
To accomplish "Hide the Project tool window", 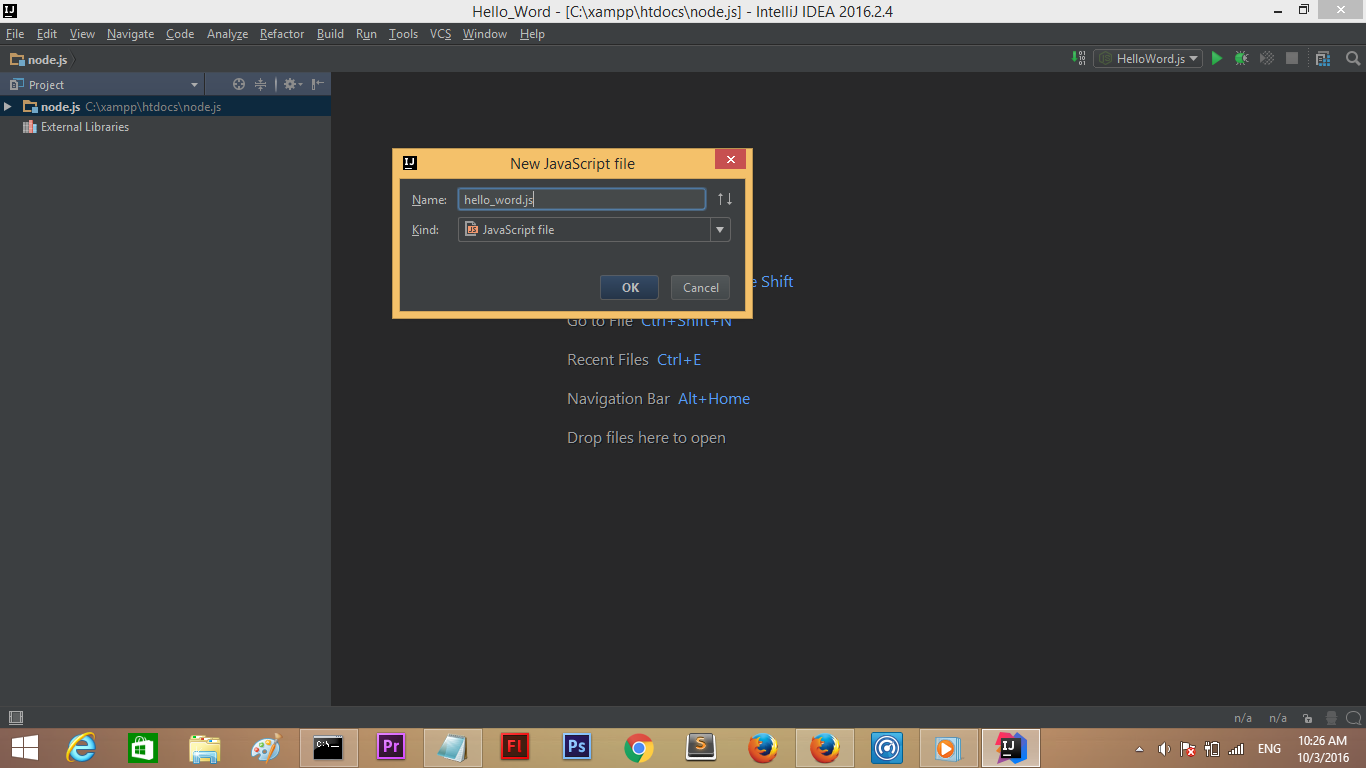I will 316,84.
